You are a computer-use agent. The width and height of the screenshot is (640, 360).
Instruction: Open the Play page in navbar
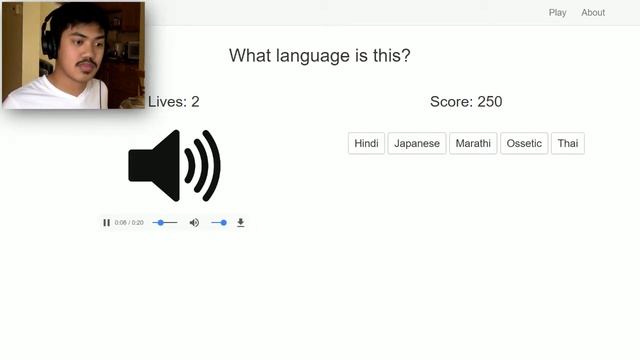pos(558,13)
